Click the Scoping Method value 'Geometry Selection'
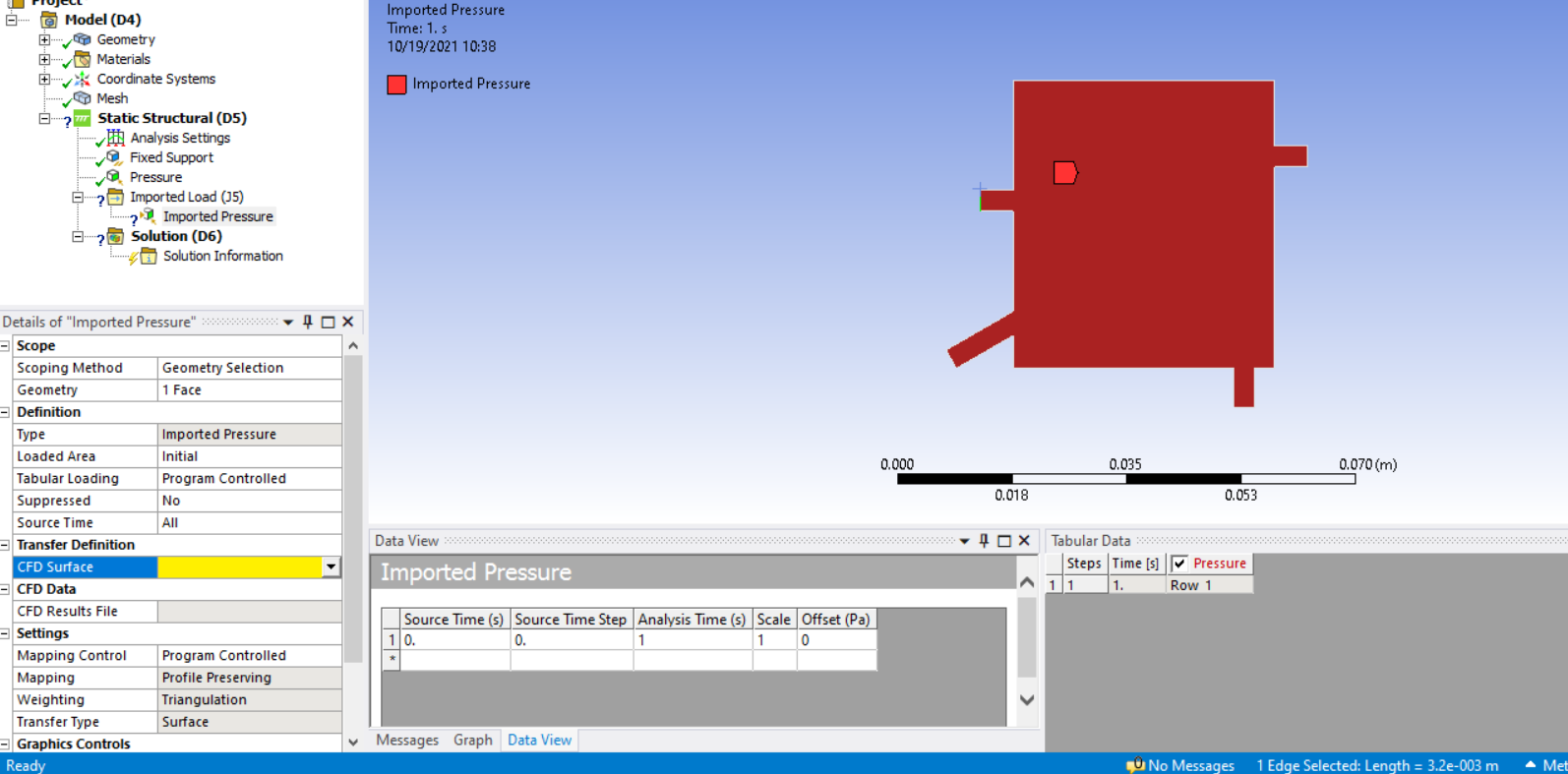Viewport: 1568px width, 774px height. [x=250, y=368]
